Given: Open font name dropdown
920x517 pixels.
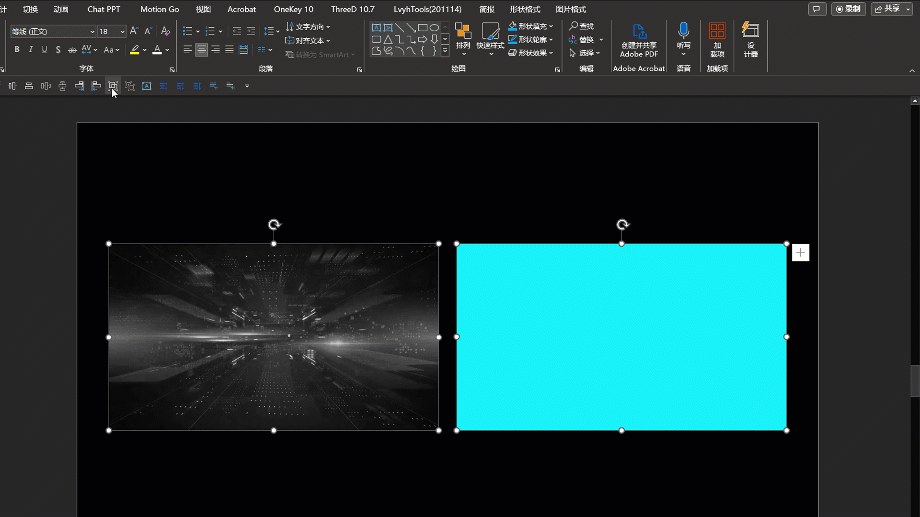Looking at the screenshot, I should tap(92, 32).
